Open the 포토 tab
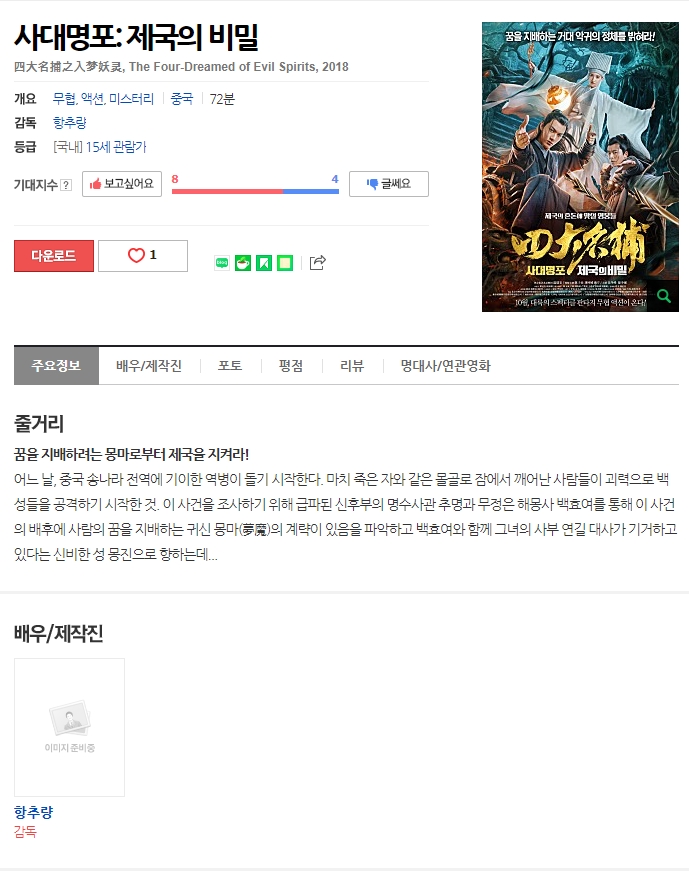This screenshot has width=689, height=874. click(x=230, y=366)
